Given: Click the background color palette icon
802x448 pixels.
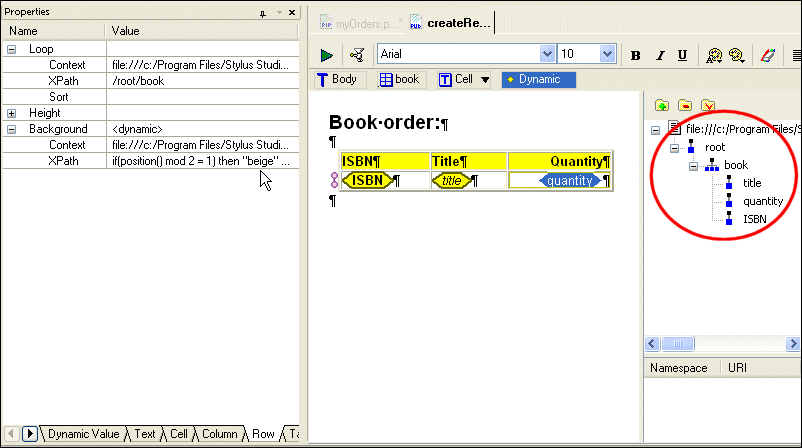Looking at the screenshot, I should (x=737, y=55).
